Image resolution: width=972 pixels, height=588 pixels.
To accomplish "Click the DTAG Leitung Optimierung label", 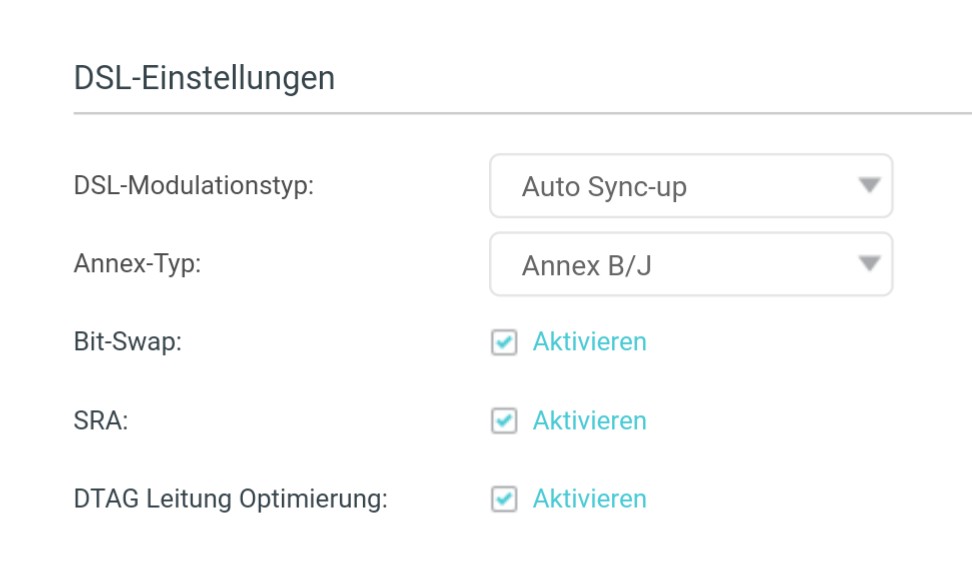I will (230, 499).
